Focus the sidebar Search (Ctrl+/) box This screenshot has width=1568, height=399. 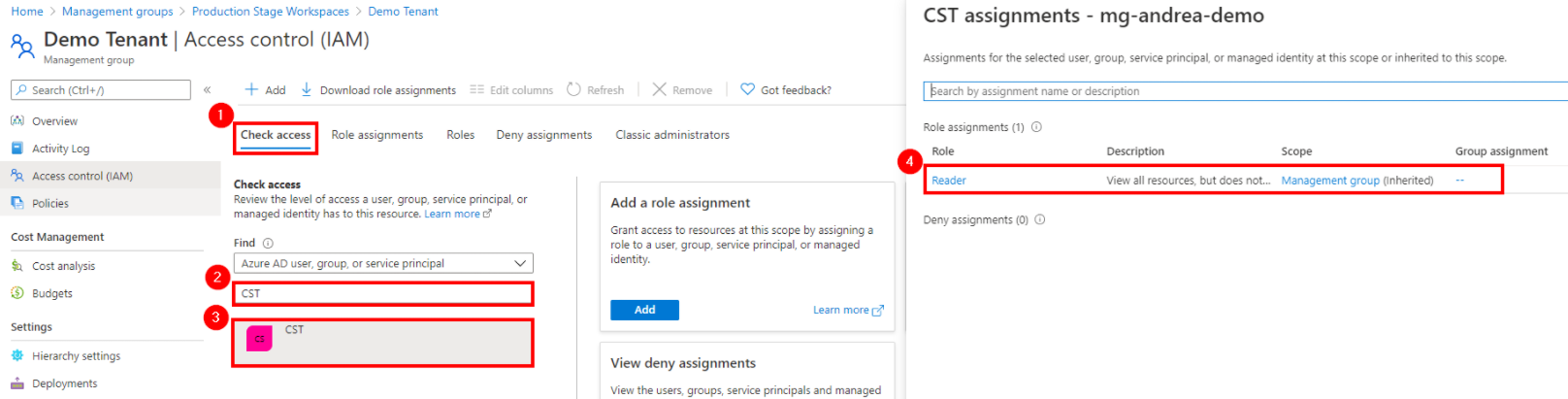click(x=101, y=90)
